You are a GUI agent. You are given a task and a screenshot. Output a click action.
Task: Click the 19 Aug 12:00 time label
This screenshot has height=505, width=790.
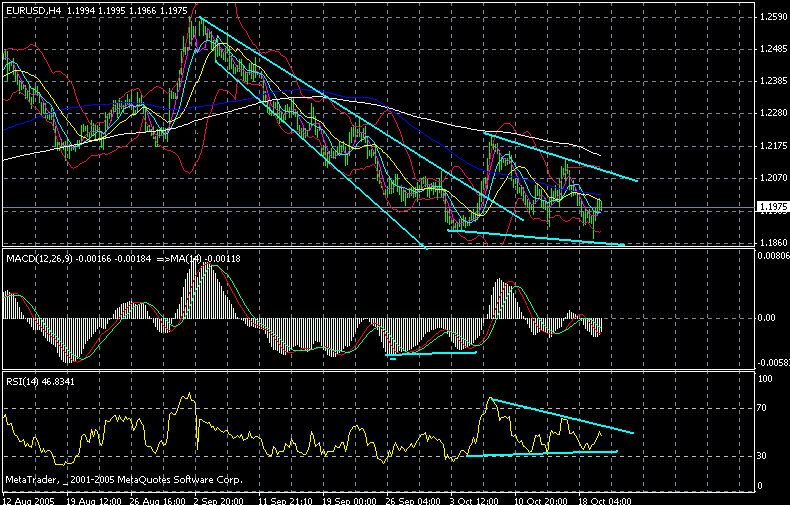(94, 501)
